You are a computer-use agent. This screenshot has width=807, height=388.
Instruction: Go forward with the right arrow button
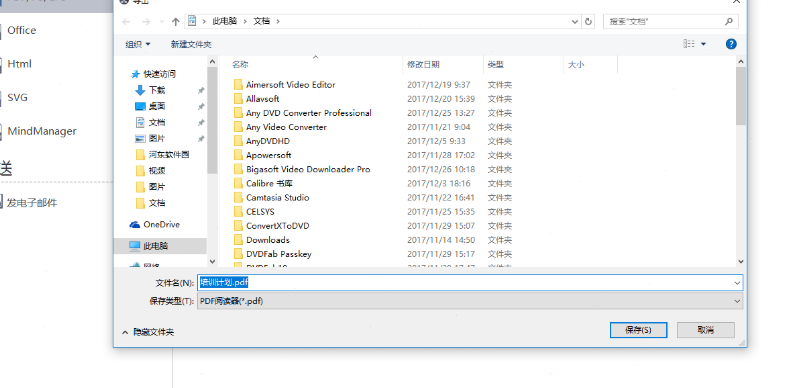point(146,22)
